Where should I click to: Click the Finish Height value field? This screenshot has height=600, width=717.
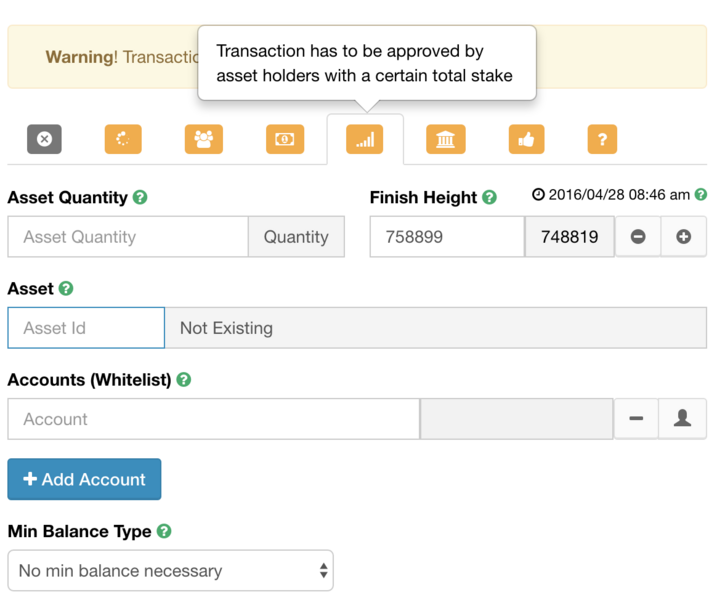coord(446,237)
